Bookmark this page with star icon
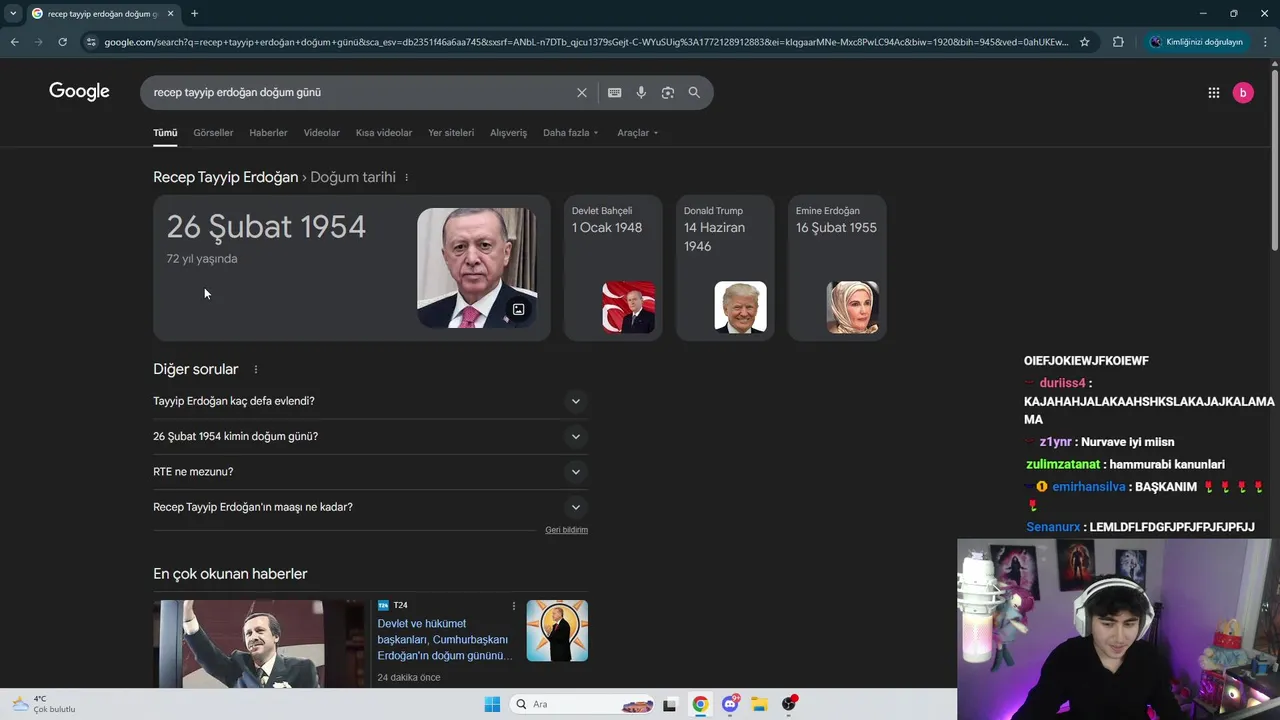The width and height of the screenshot is (1280, 720). point(1084,42)
